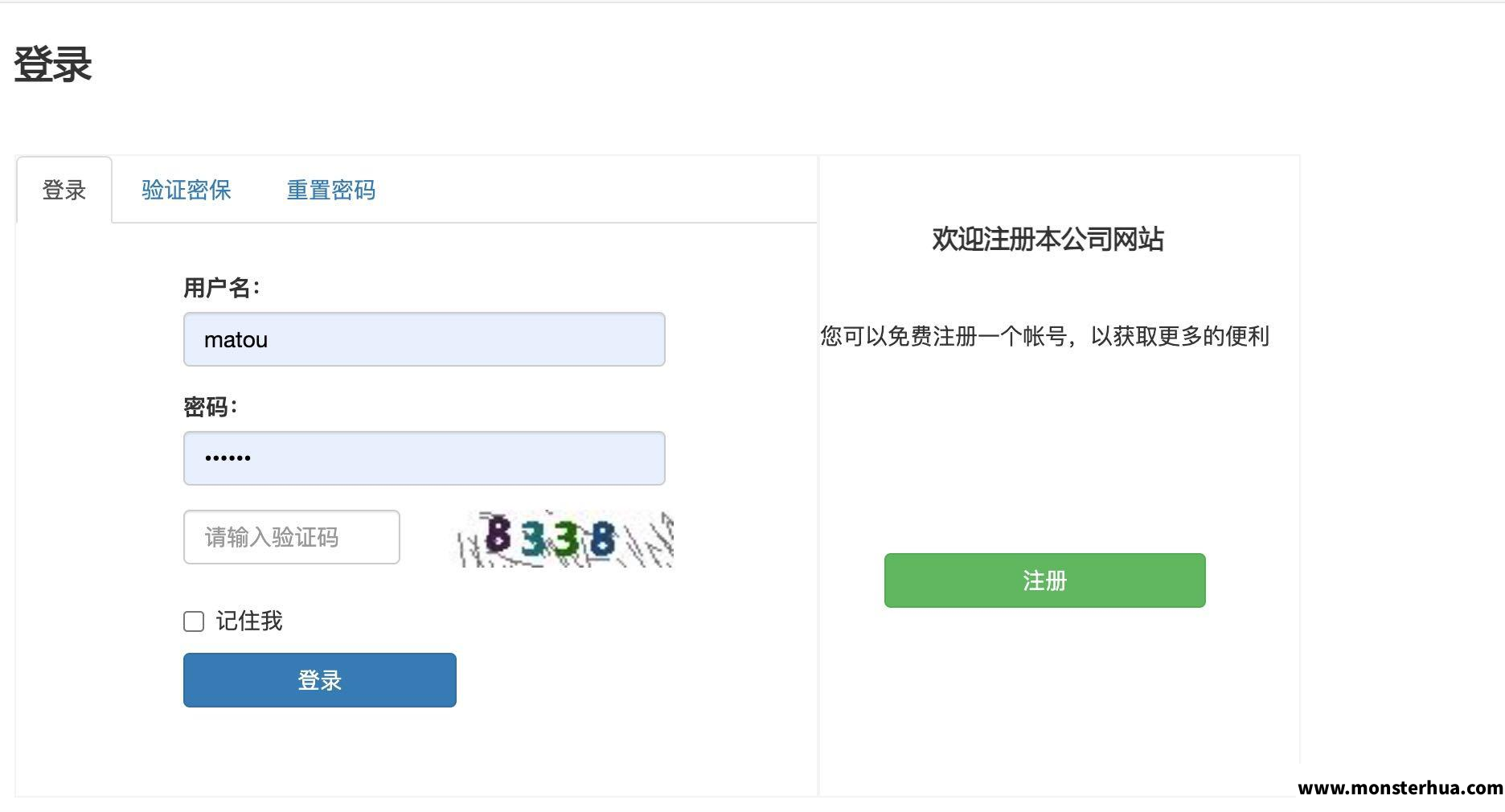Screen dimensions: 1505x812
Task: Click the purple 8 in captcha image
Action: tap(498, 535)
